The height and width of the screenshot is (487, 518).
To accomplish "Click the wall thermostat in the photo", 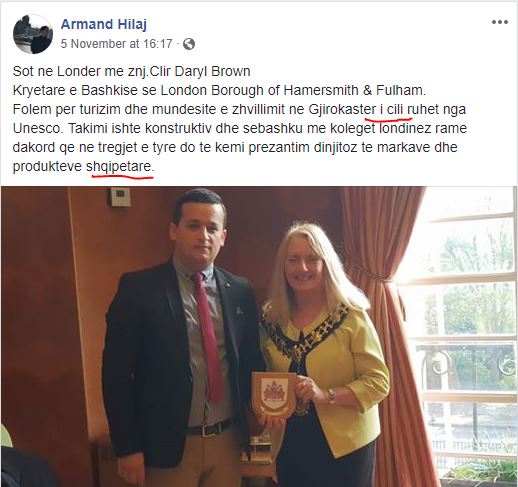I will click(x=120, y=196).
